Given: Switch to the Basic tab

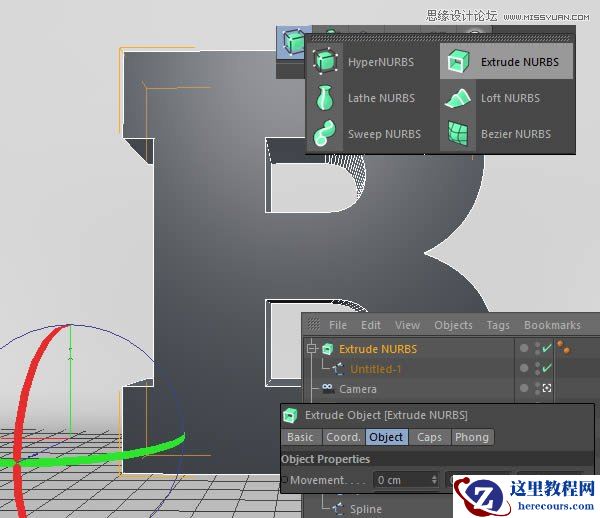Looking at the screenshot, I should coord(300,437).
